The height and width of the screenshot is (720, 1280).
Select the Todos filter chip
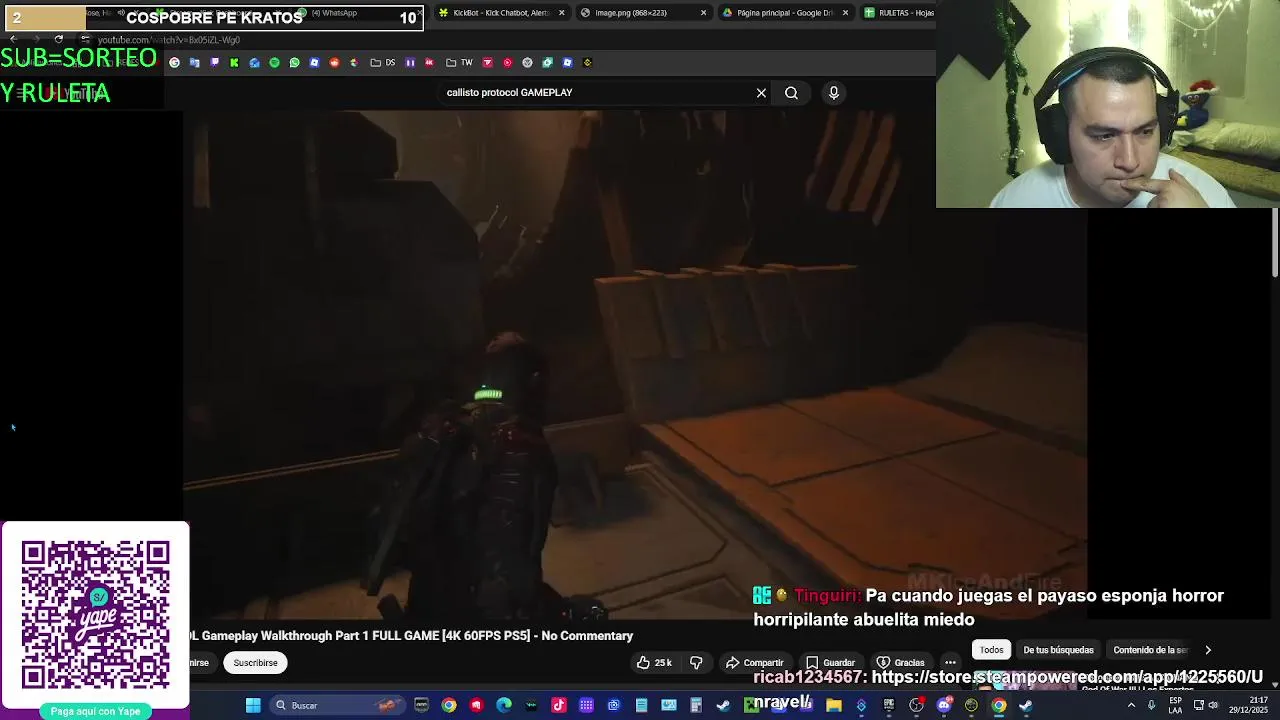coord(991,650)
